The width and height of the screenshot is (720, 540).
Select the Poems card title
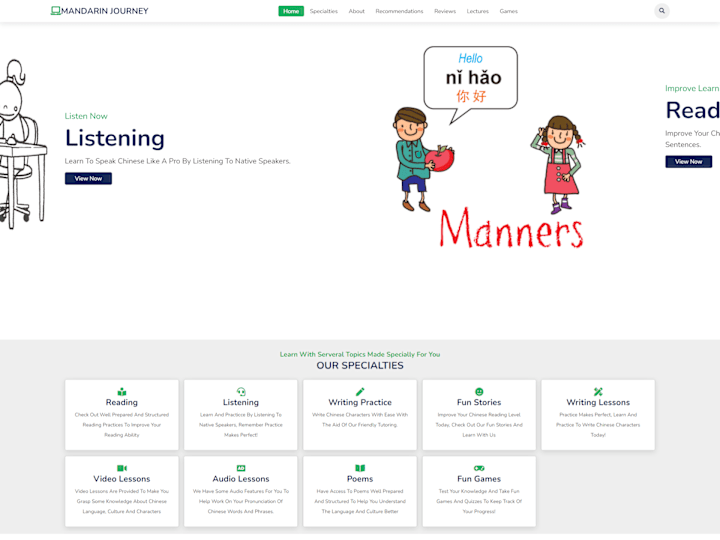(x=360, y=479)
